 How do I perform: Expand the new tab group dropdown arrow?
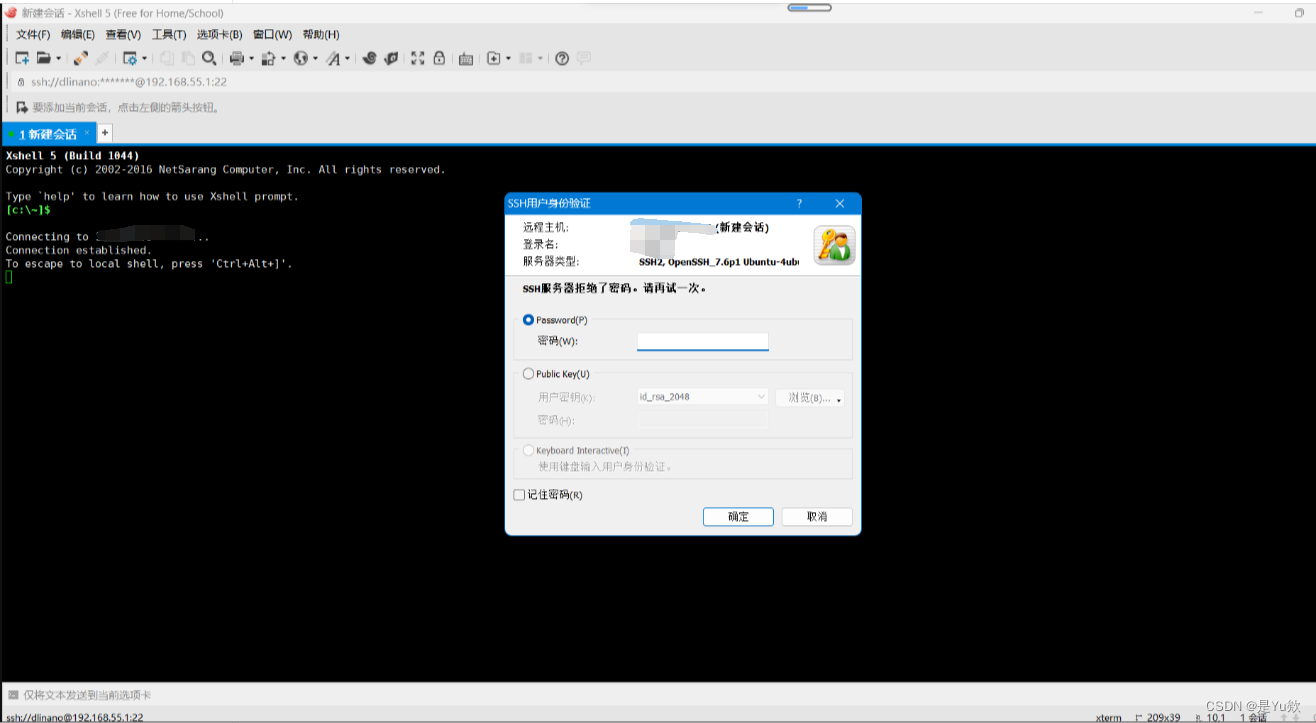click(508, 58)
